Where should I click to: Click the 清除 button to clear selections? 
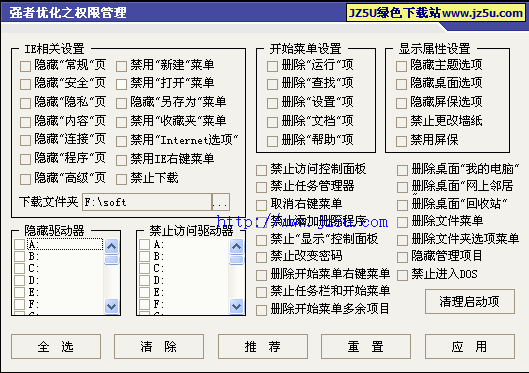(159, 347)
